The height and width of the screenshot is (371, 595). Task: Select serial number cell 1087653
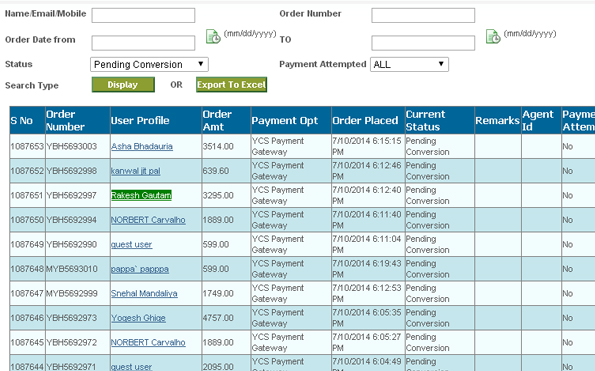[x=27, y=146]
